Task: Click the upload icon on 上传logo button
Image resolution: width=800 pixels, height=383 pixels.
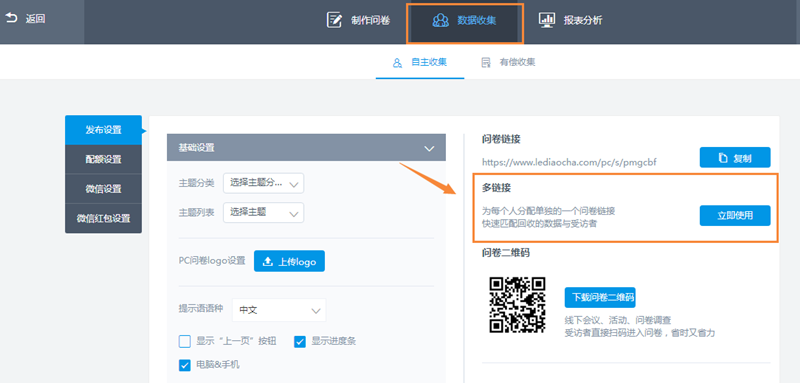Action: point(267,262)
